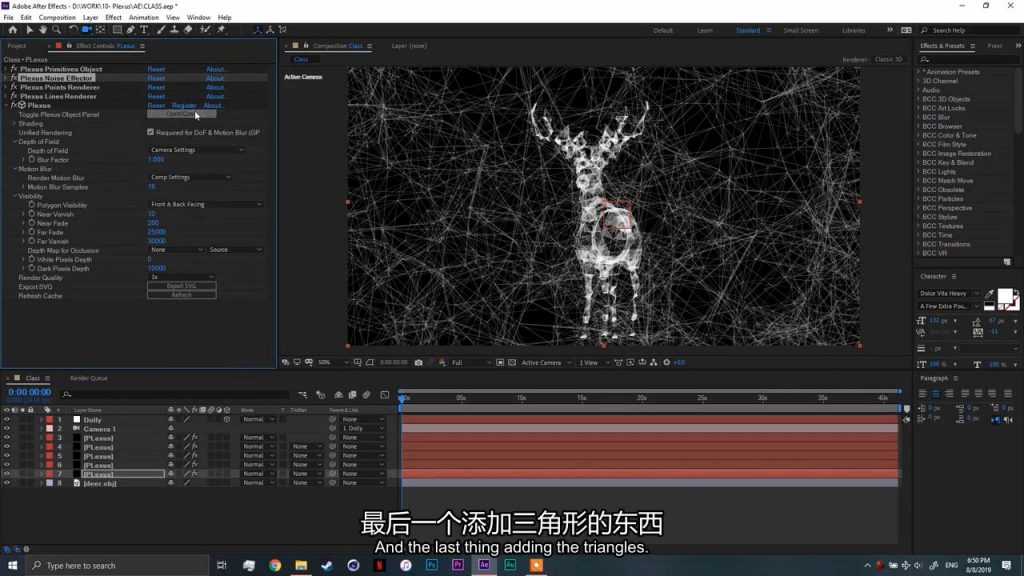The width and height of the screenshot is (1024, 576).
Task: Select the Pan Behind anchor point tool
Action: [x=100, y=29]
